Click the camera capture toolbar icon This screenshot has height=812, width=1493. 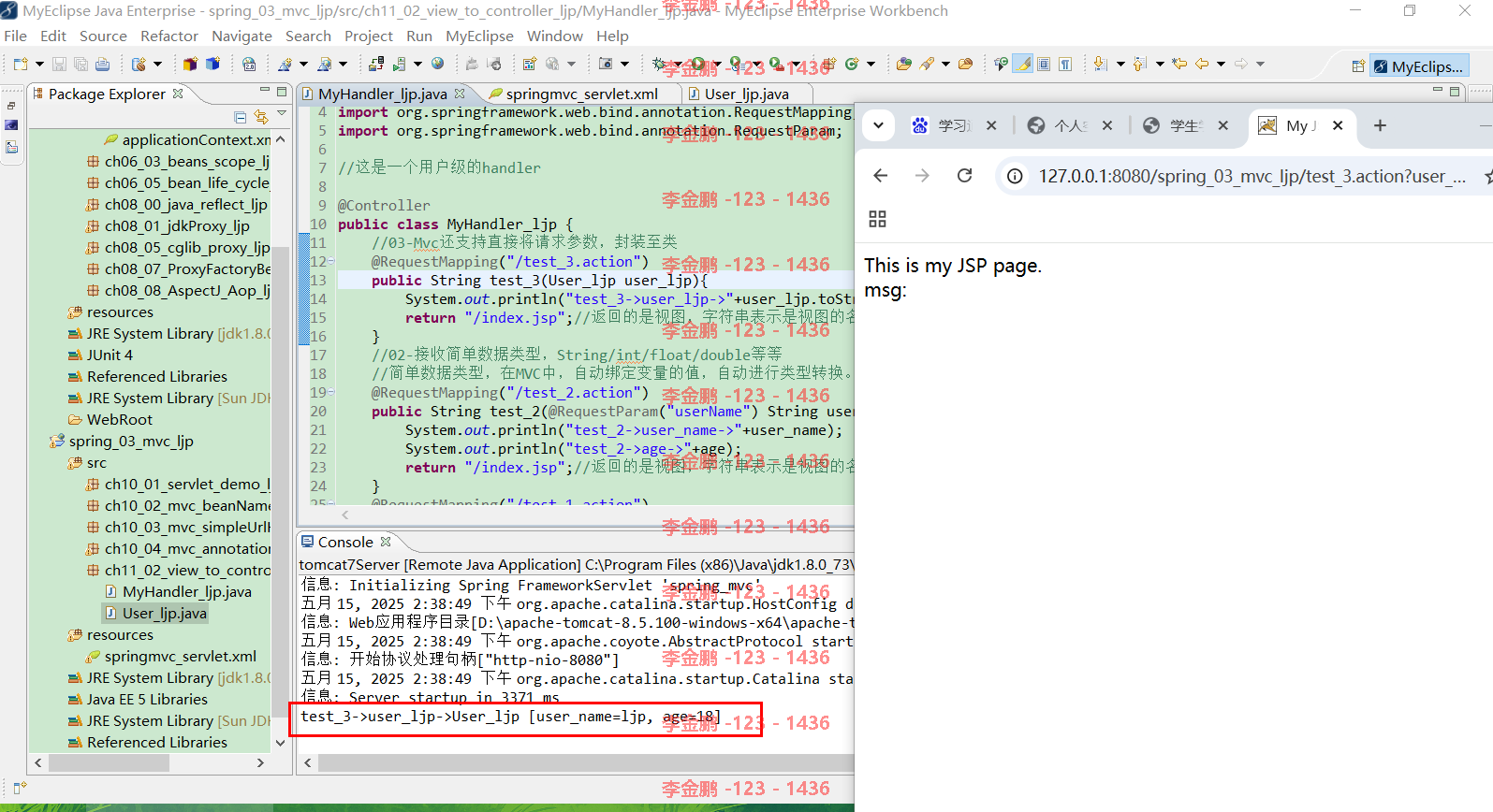606,65
